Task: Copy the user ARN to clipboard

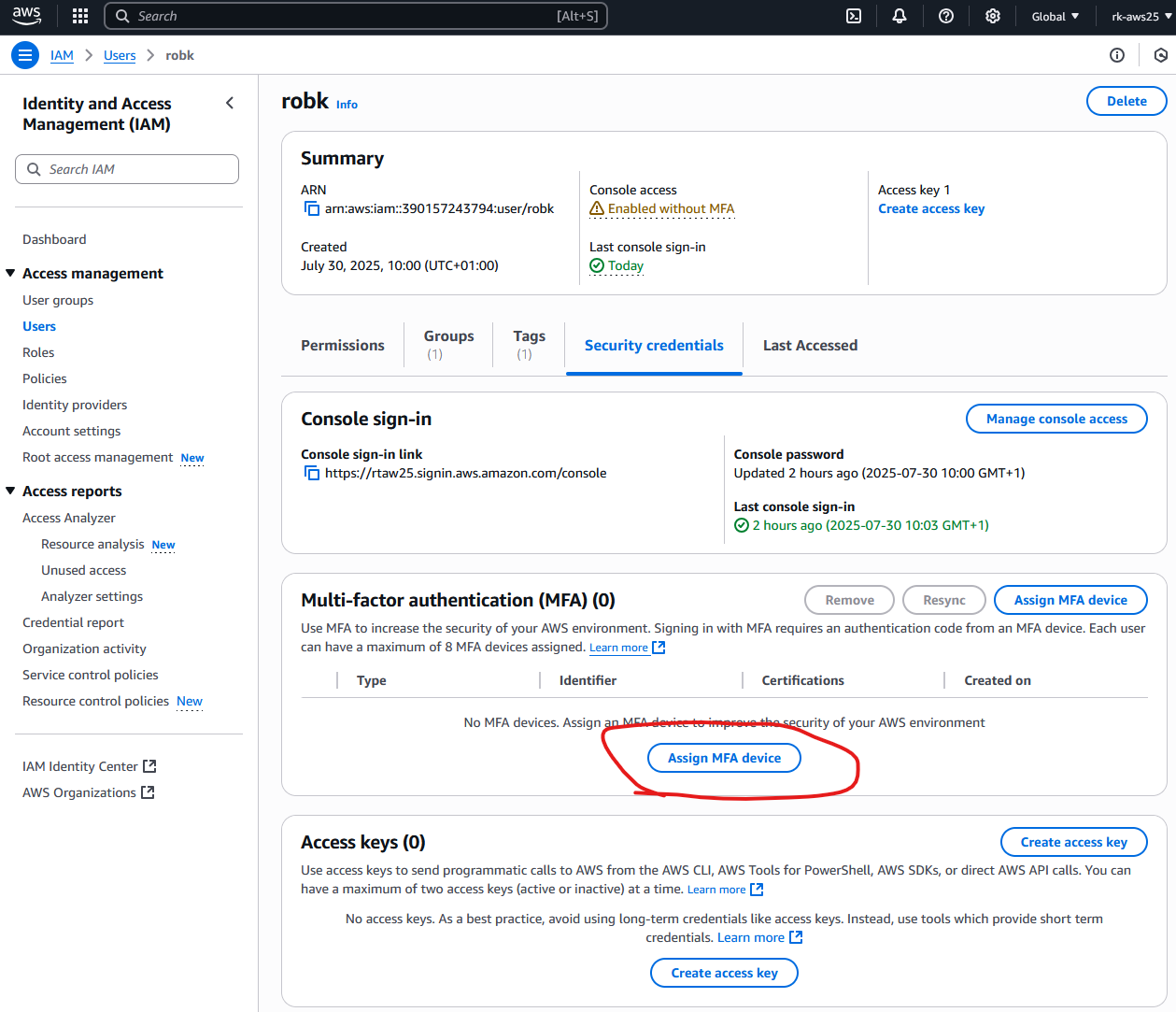Action: point(312,208)
